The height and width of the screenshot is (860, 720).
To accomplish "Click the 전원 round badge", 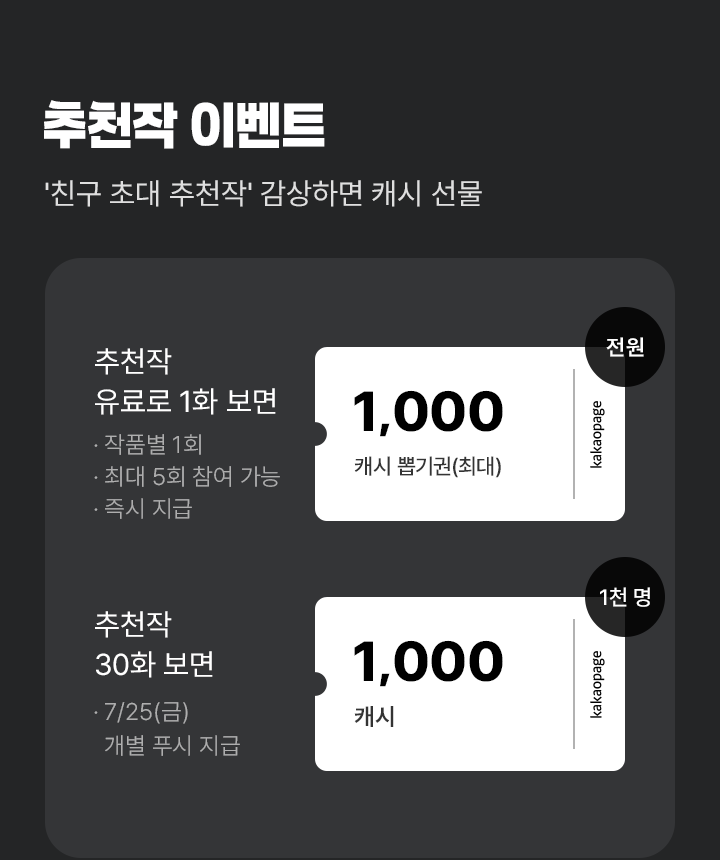I will [x=625, y=347].
